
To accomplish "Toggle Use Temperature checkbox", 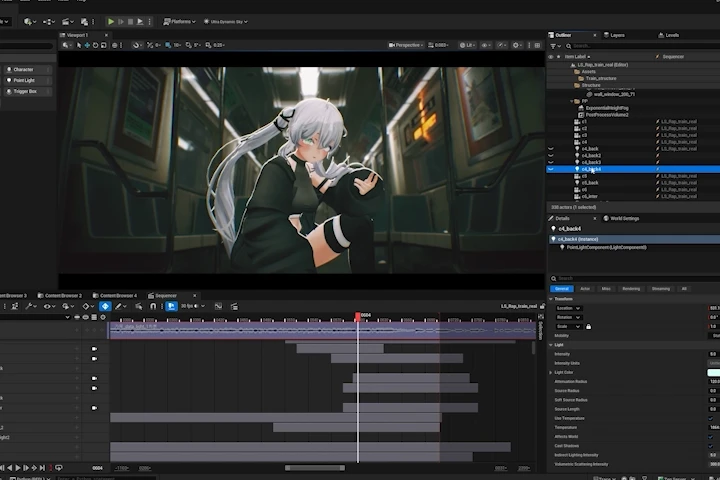I will coord(711,418).
